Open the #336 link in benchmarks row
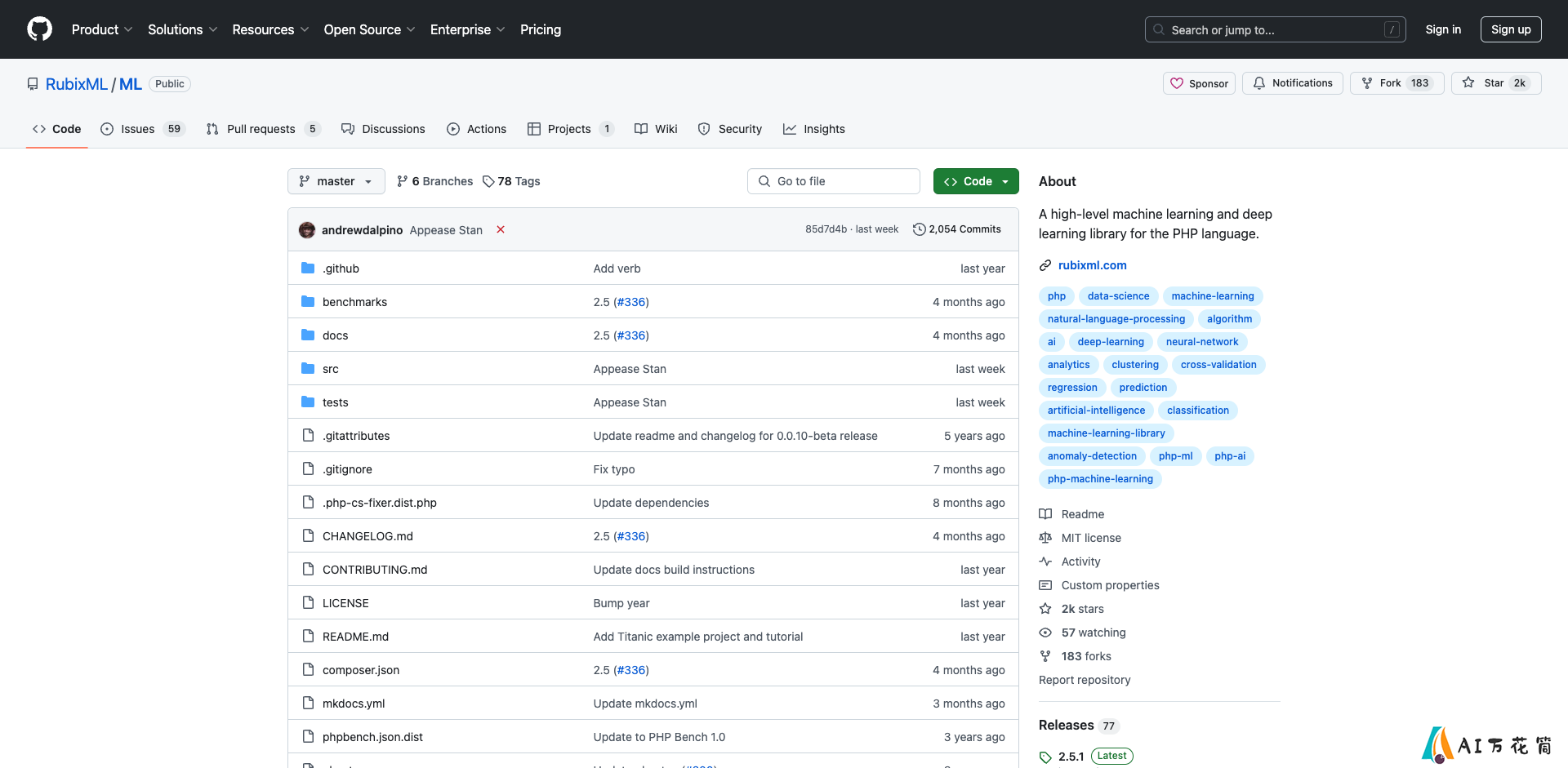1568x768 pixels. [631, 302]
